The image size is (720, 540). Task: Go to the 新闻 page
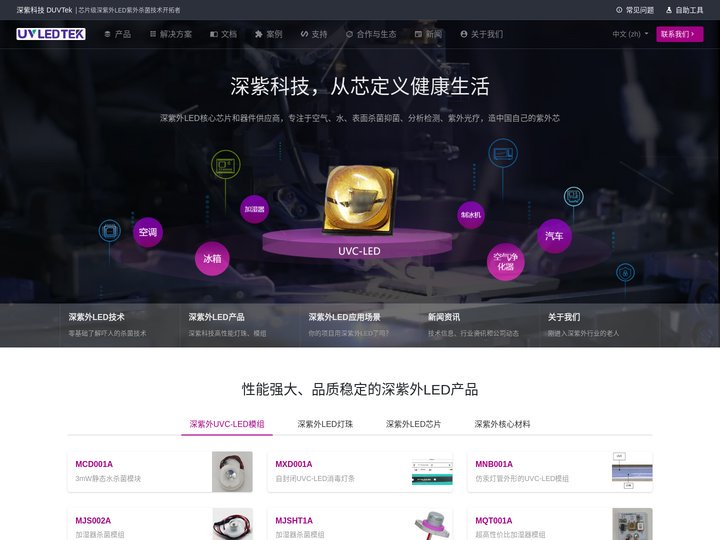point(428,34)
